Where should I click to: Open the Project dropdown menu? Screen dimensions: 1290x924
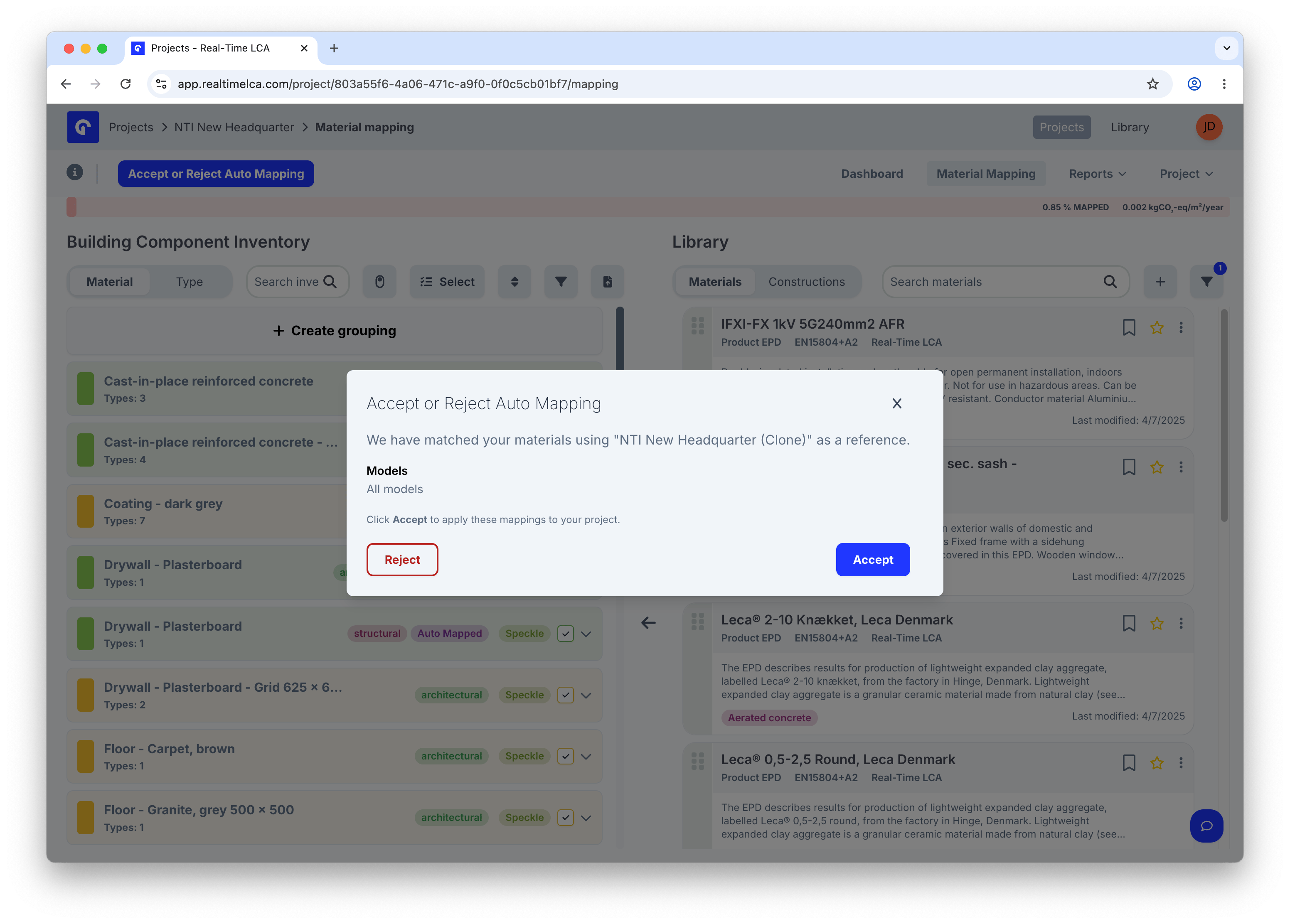1186,173
